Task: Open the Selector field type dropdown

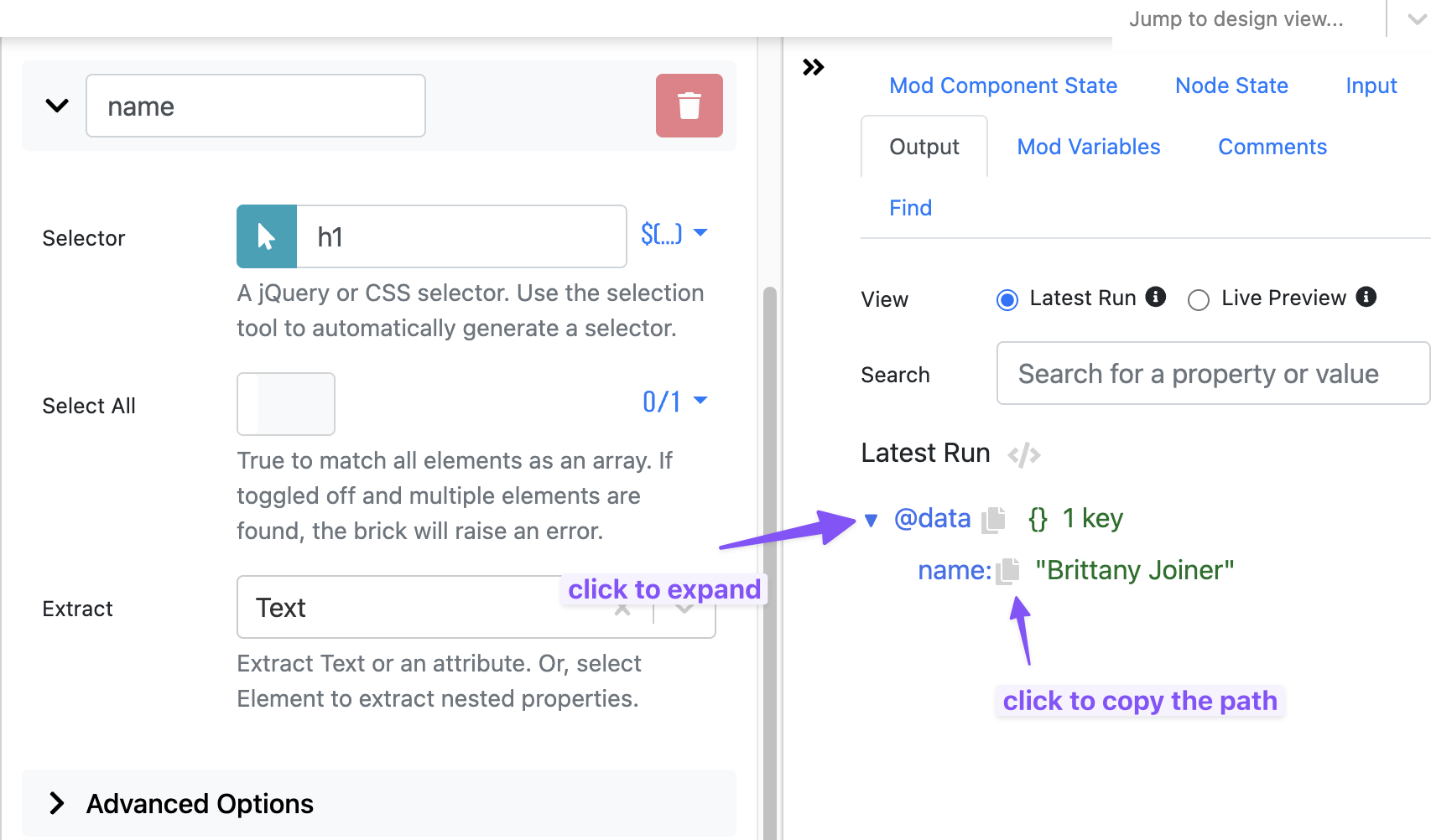Action: [x=674, y=234]
